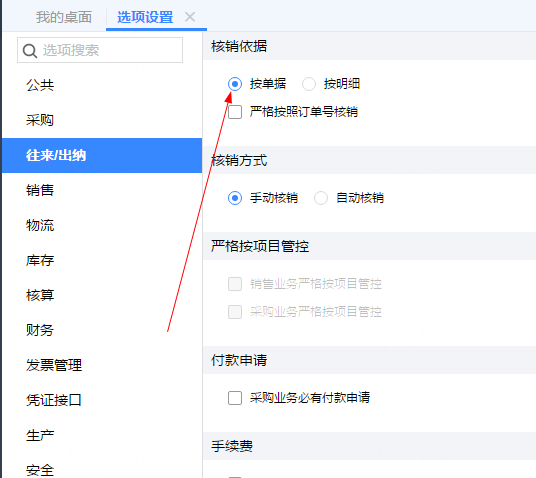Switch to 我的桌面 tab
This screenshot has width=536, height=478.
tap(64, 17)
